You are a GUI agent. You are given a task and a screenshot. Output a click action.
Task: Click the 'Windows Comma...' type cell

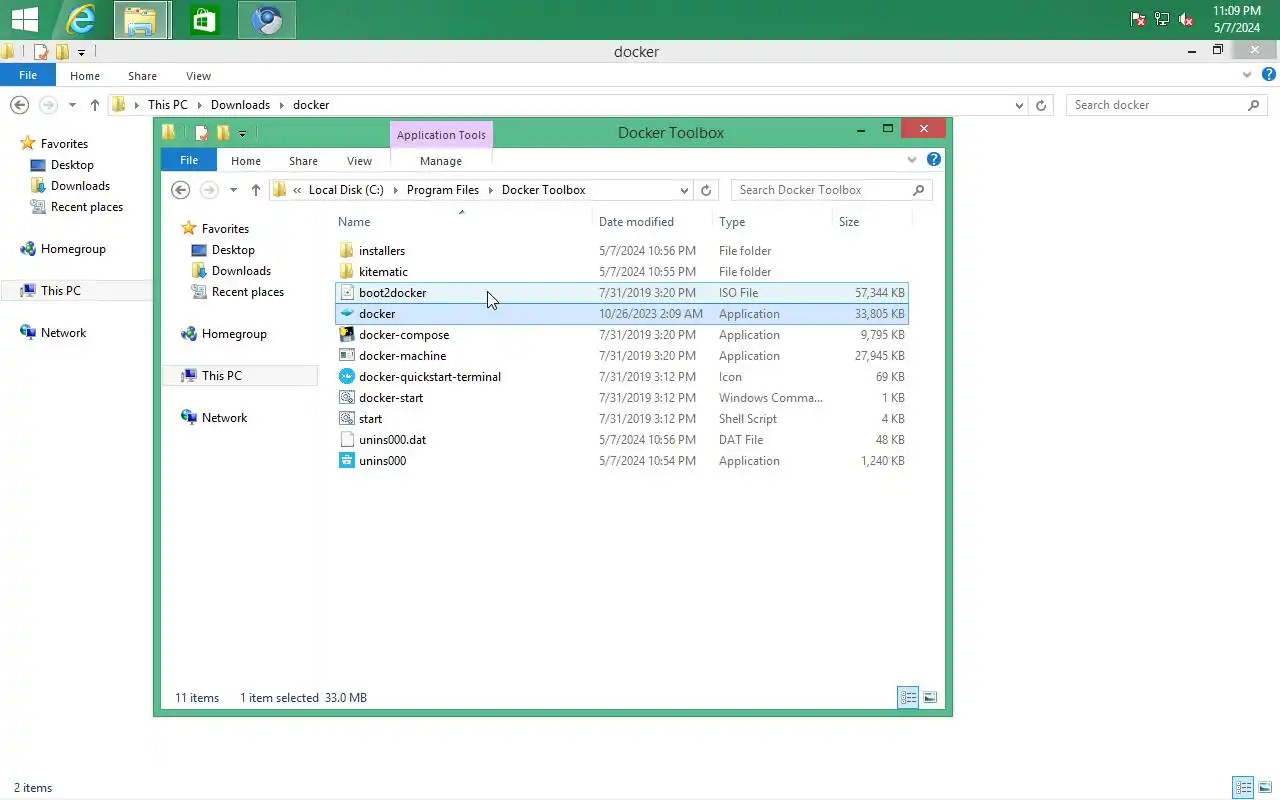point(771,398)
